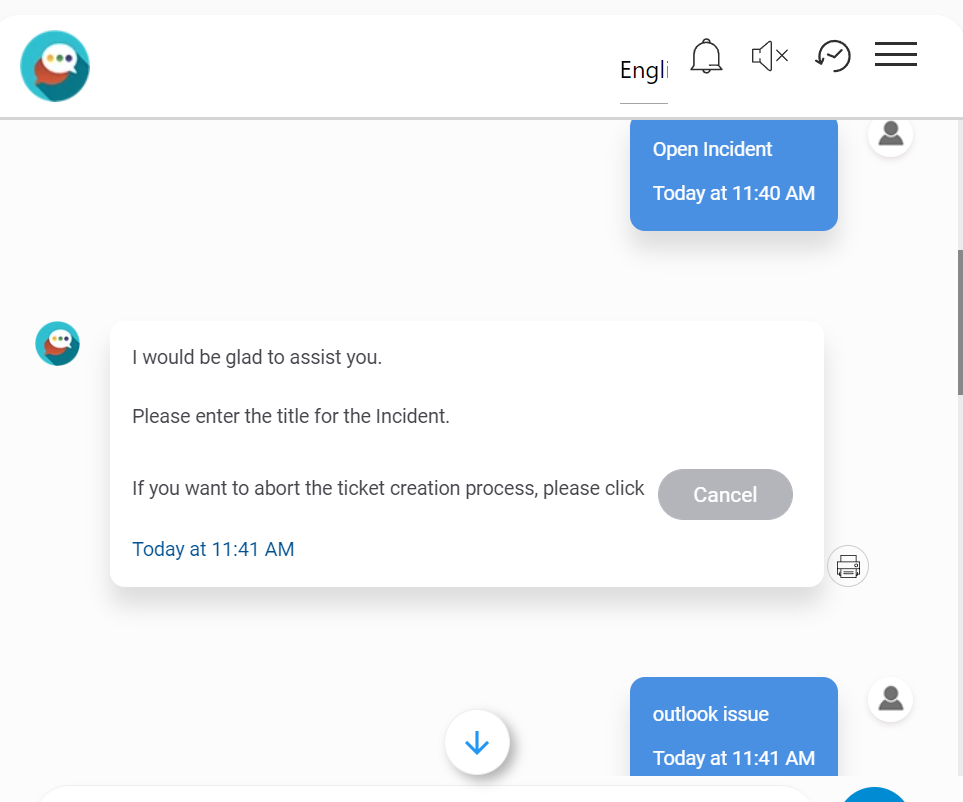Click "Please enter the title for the Incident" text

point(291,416)
